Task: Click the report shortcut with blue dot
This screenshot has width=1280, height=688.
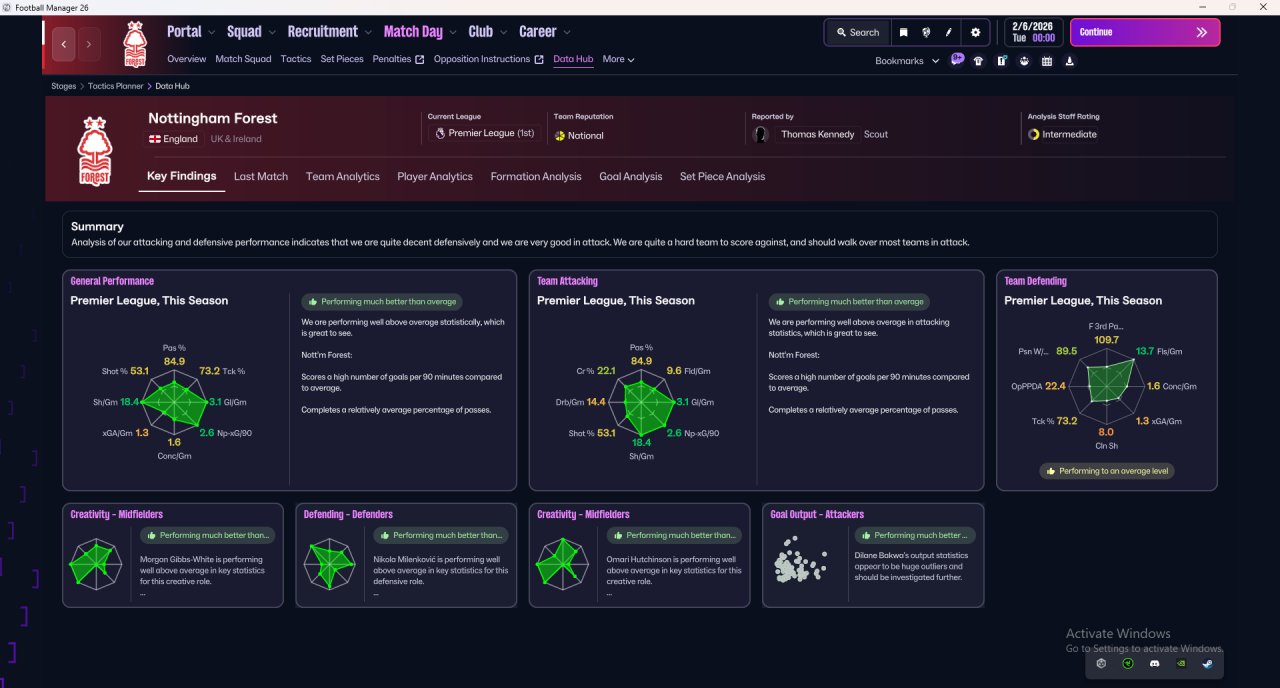Action: 1001,61
